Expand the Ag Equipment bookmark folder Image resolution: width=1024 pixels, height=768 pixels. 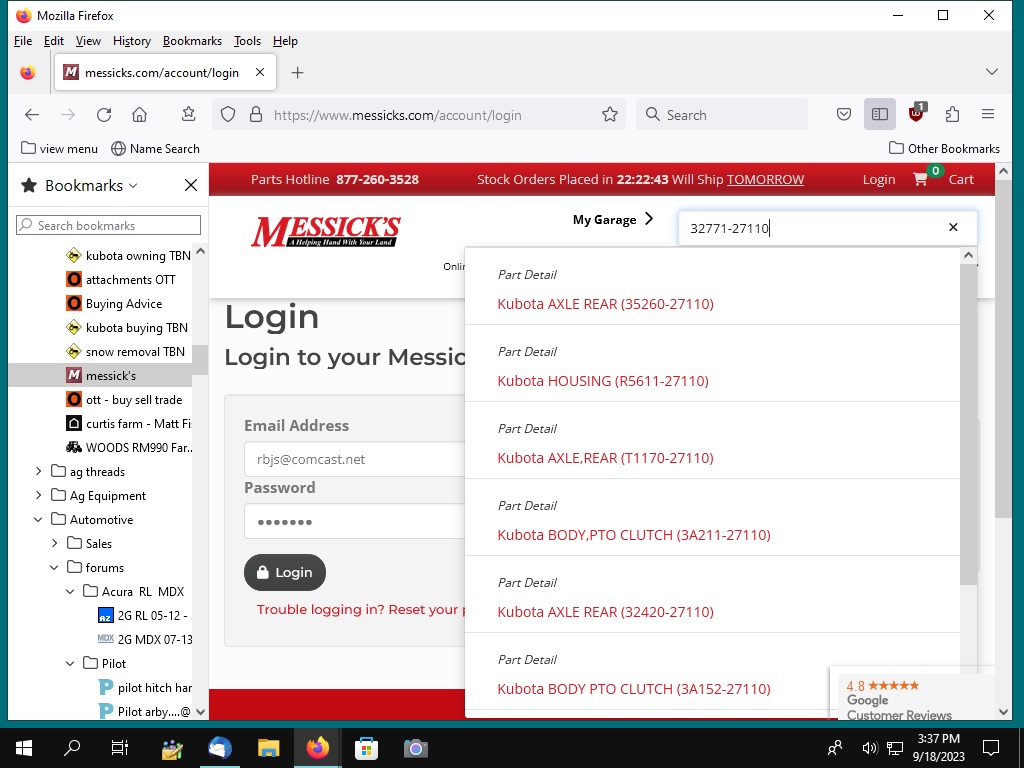(x=38, y=496)
